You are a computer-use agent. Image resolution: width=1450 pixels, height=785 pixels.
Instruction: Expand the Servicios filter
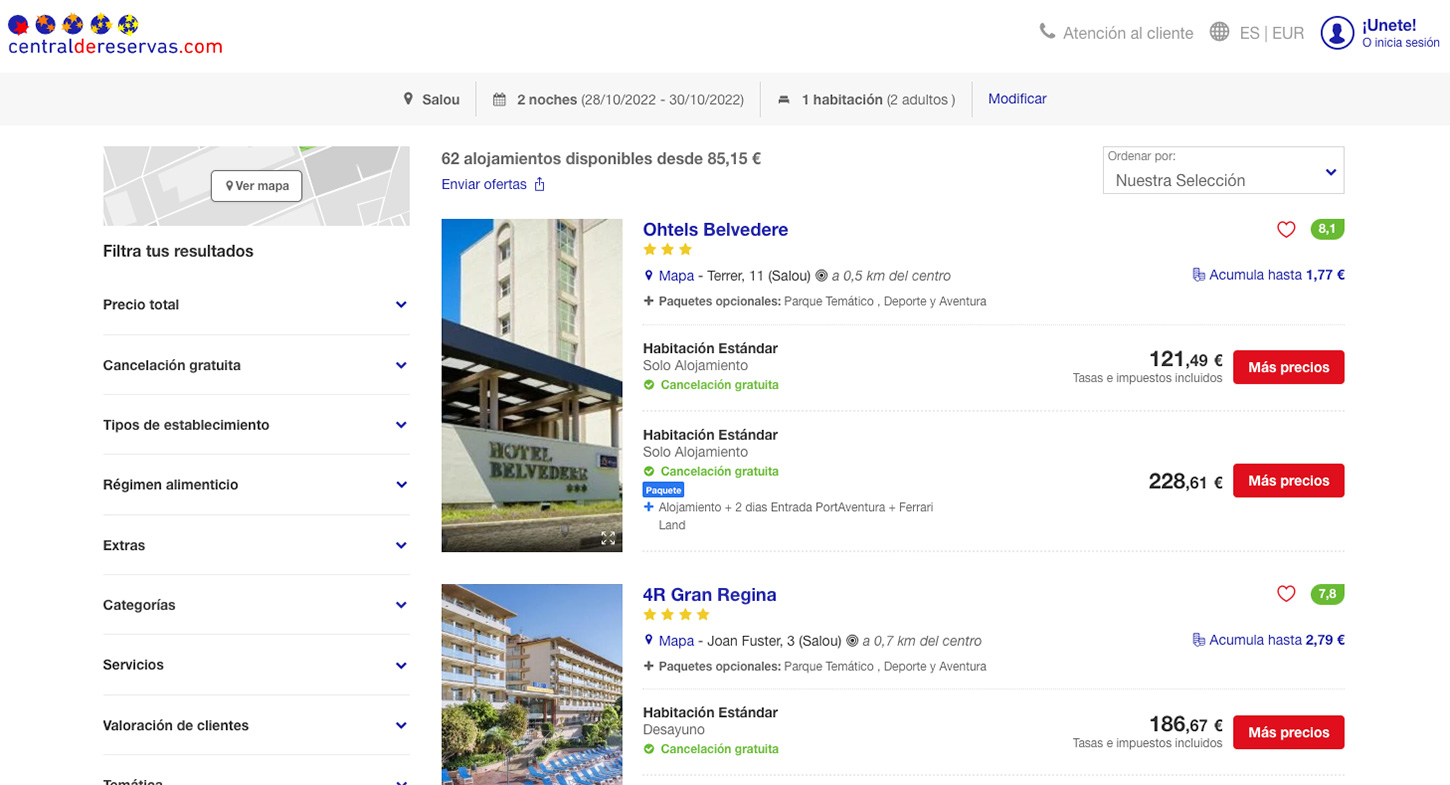click(x=256, y=665)
